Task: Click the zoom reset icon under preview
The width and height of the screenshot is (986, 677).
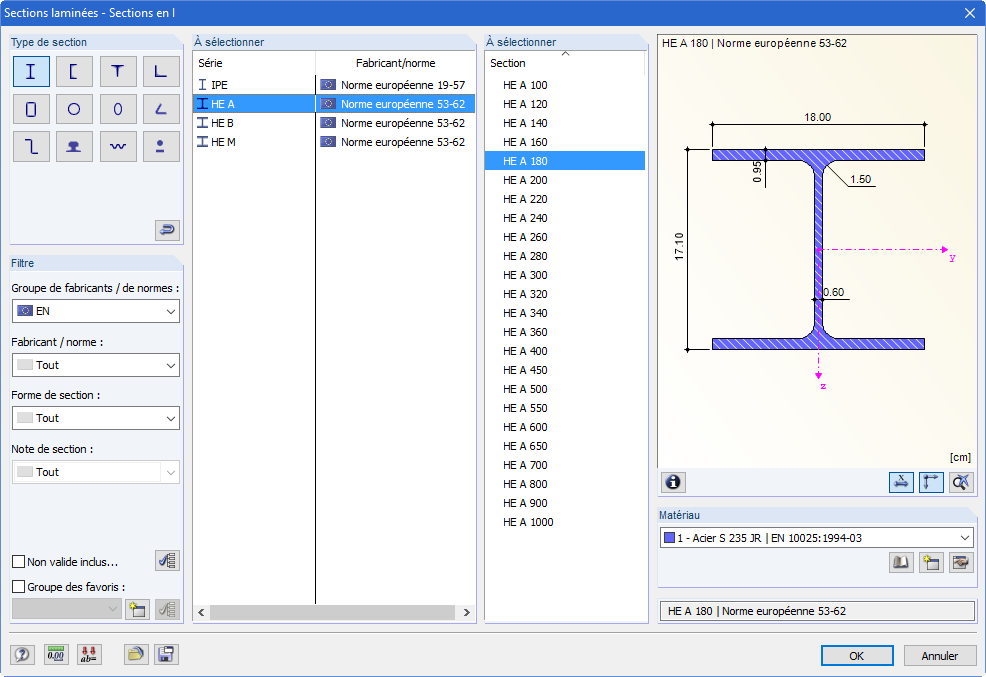Action: 961,482
